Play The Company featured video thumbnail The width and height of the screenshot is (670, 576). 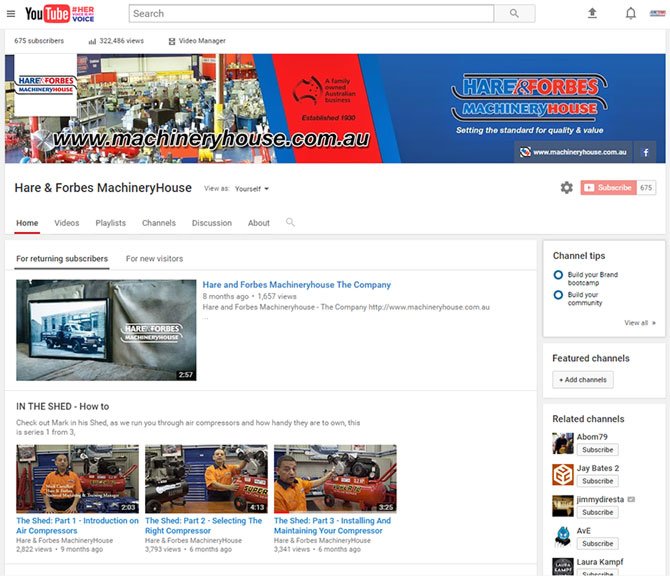click(x=106, y=330)
